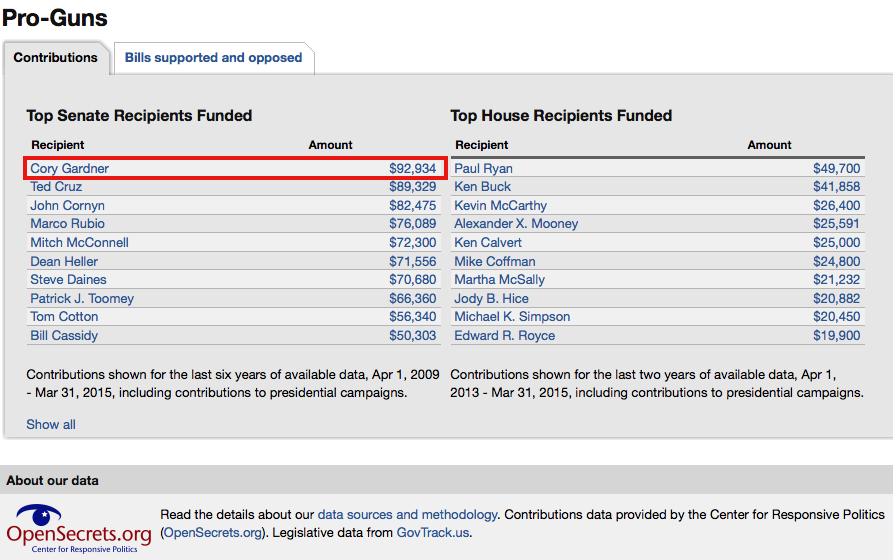This screenshot has width=893, height=560.
Task: Click the $70,680 amount for Steve Daines
Action: click(412, 280)
